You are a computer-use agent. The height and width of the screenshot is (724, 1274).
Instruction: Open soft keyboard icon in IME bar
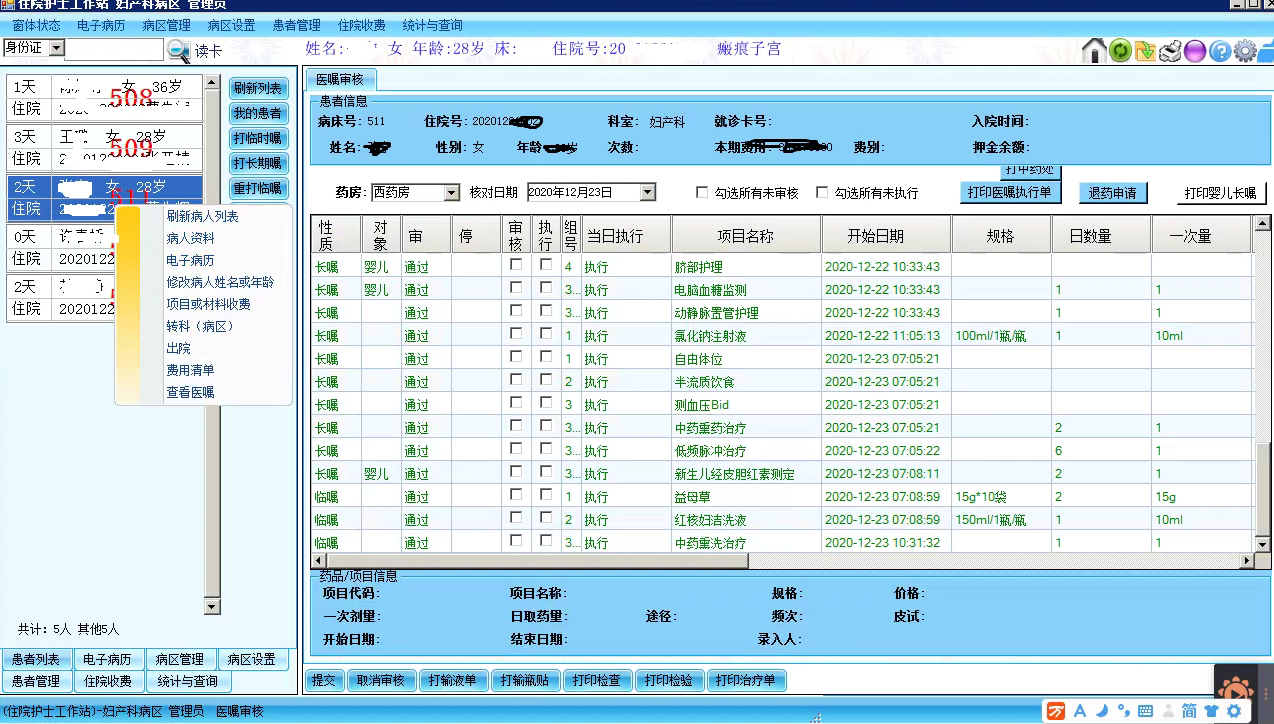(x=1146, y=711)
